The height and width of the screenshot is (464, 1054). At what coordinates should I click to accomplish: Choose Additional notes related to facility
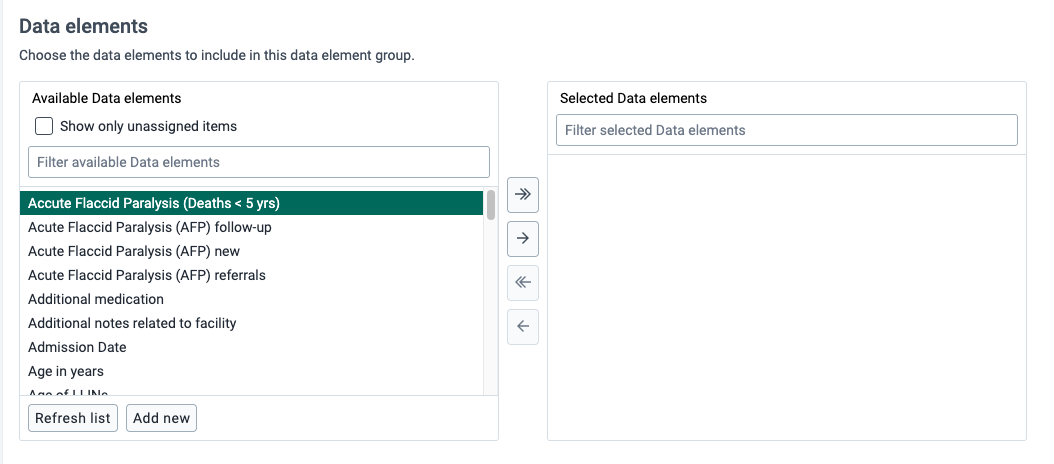tap(251, 323)
